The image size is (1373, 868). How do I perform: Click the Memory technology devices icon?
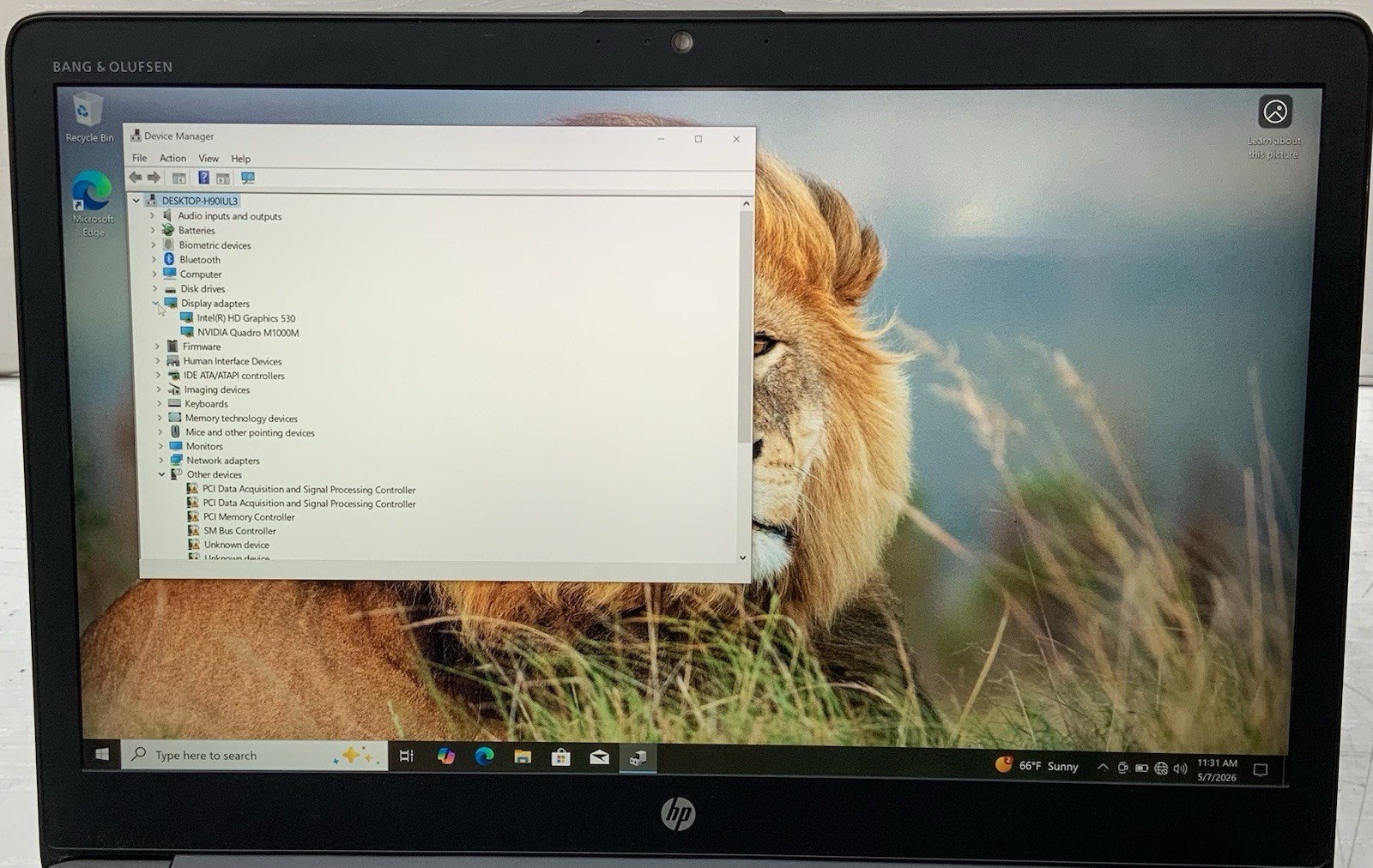pos(174,418)
